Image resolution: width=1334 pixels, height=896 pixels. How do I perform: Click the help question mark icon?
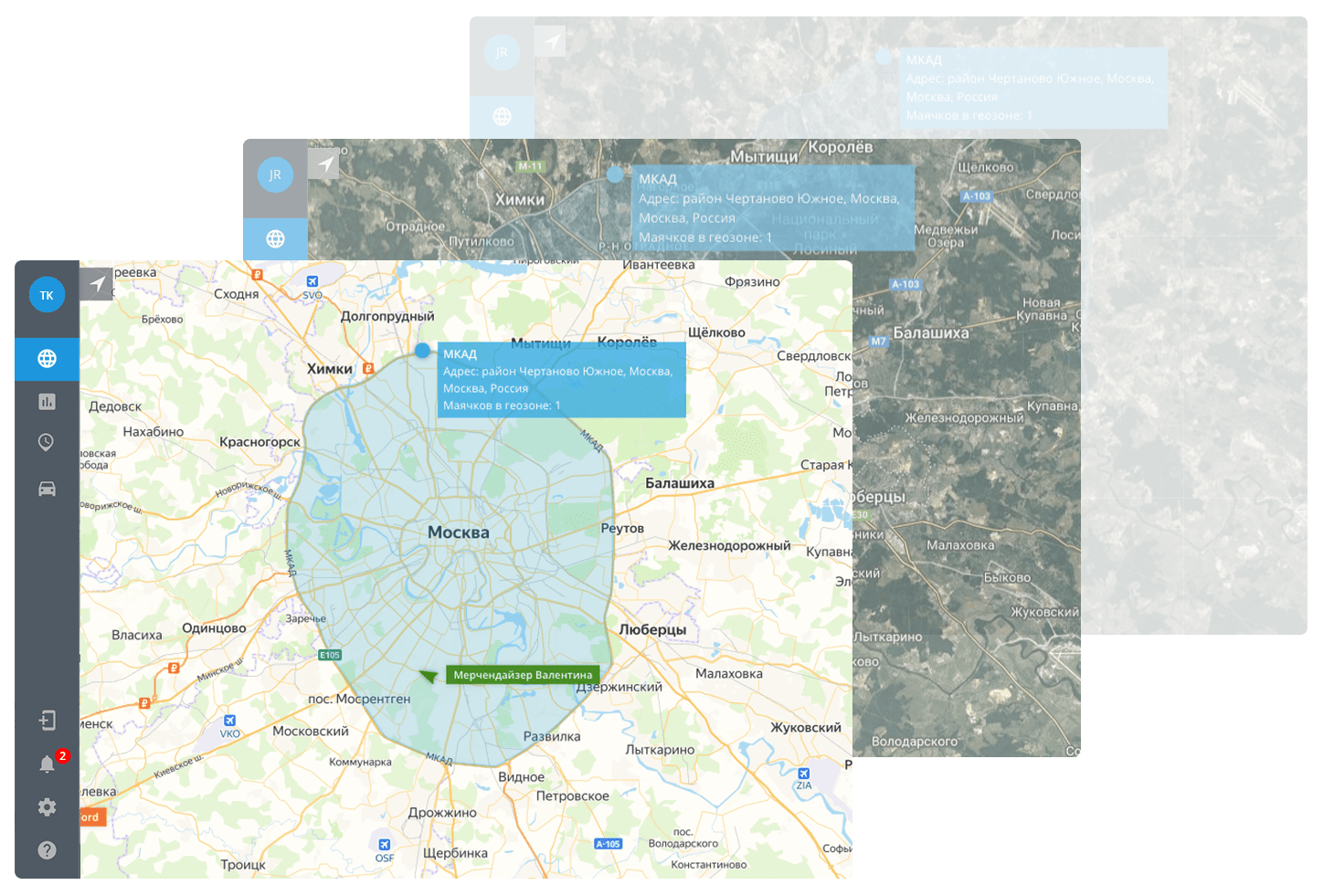point(47,850)
